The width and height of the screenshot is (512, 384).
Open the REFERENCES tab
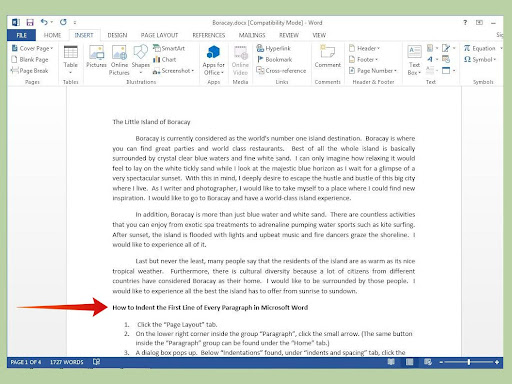(x=209, y=35)
